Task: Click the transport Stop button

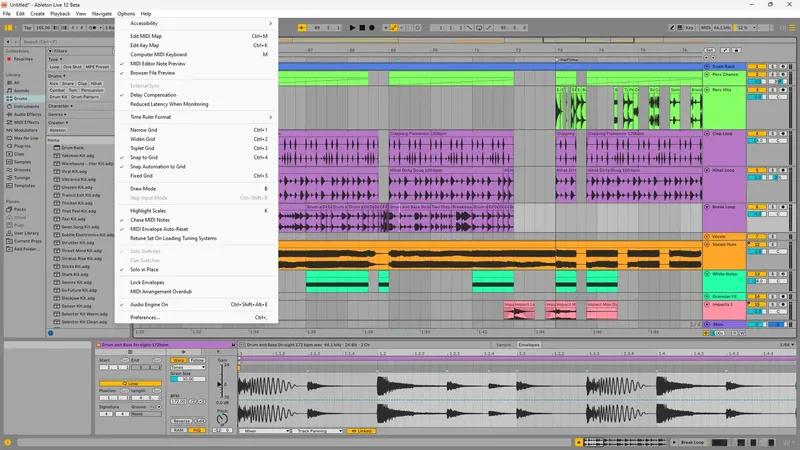Action: tap(364, 28)
